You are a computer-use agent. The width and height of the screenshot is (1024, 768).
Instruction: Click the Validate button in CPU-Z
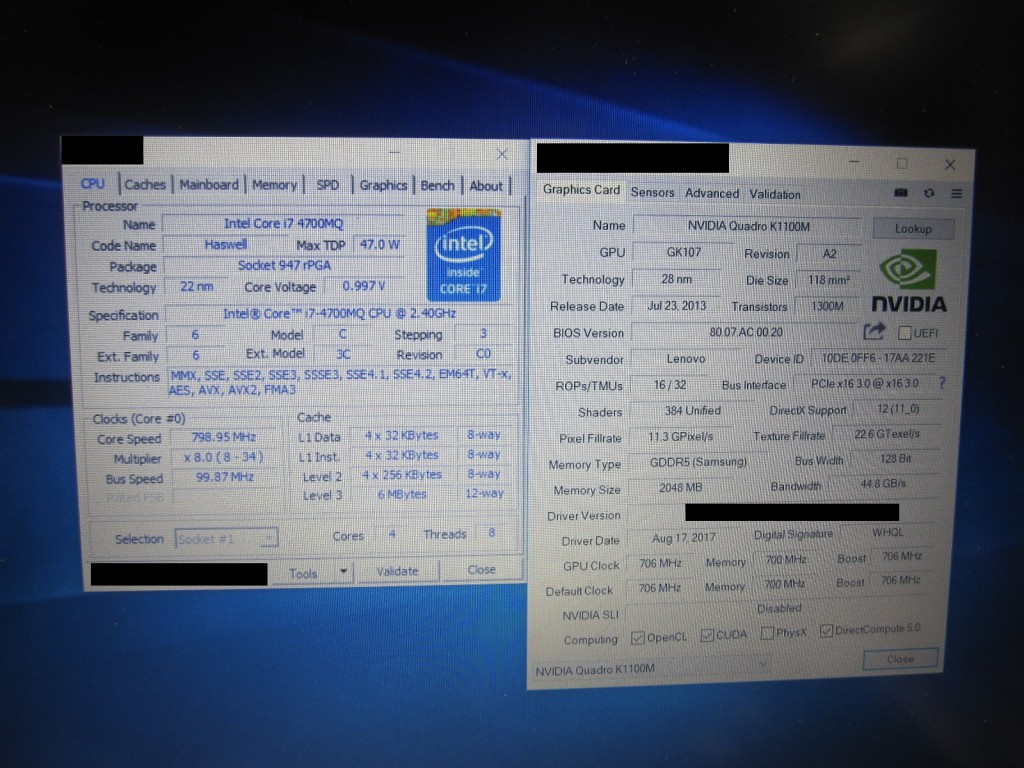click(397, 571)
